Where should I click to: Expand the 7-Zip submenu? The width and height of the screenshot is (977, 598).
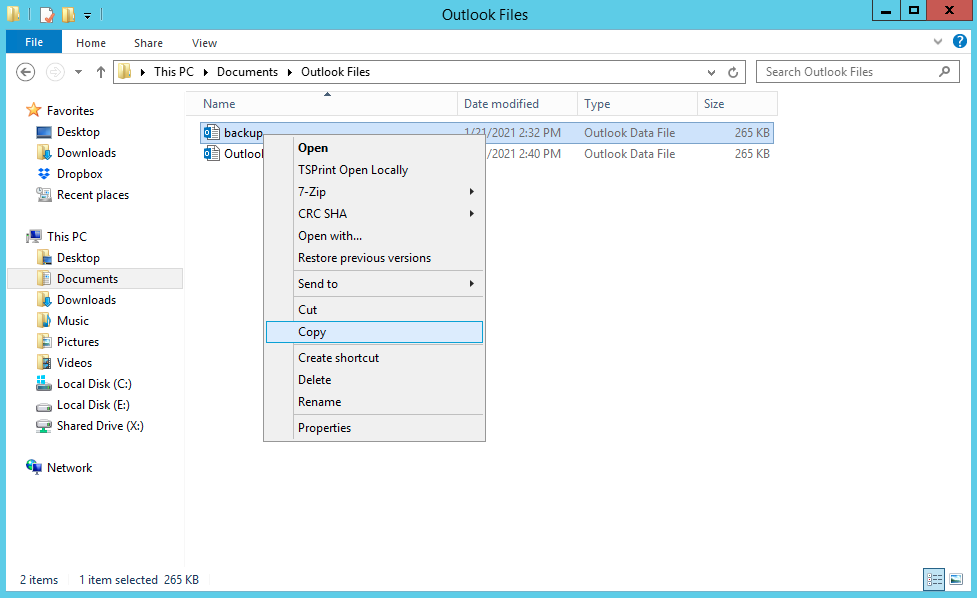click(471, 192)
